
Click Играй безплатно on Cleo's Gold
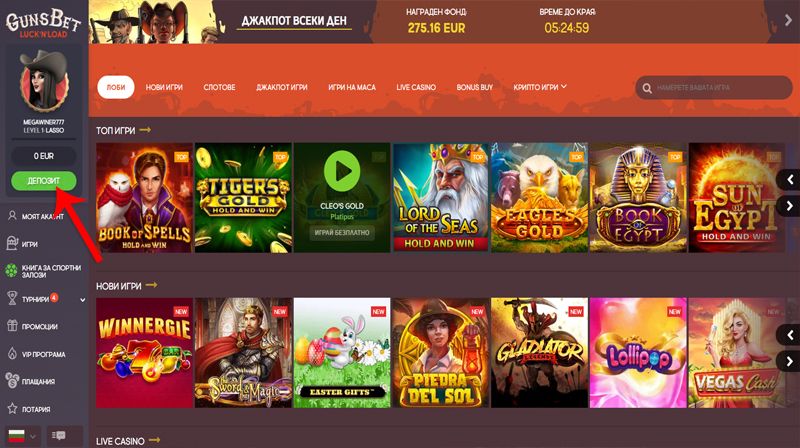coord(342,232)
